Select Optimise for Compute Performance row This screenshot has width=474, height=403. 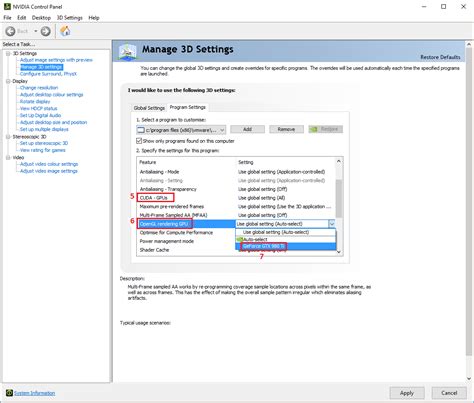pyautogui.click(x=186, y=233)
